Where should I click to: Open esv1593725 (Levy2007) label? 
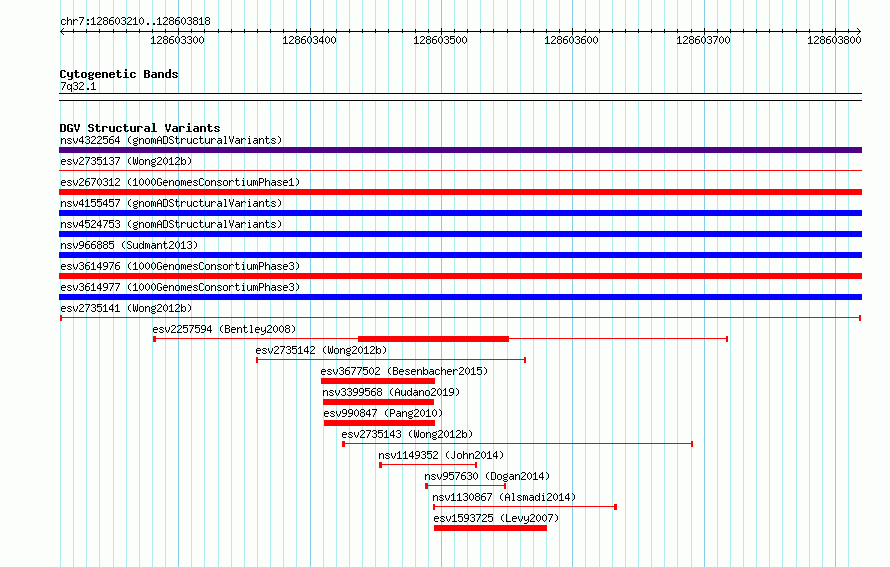(x=496, y=518)
